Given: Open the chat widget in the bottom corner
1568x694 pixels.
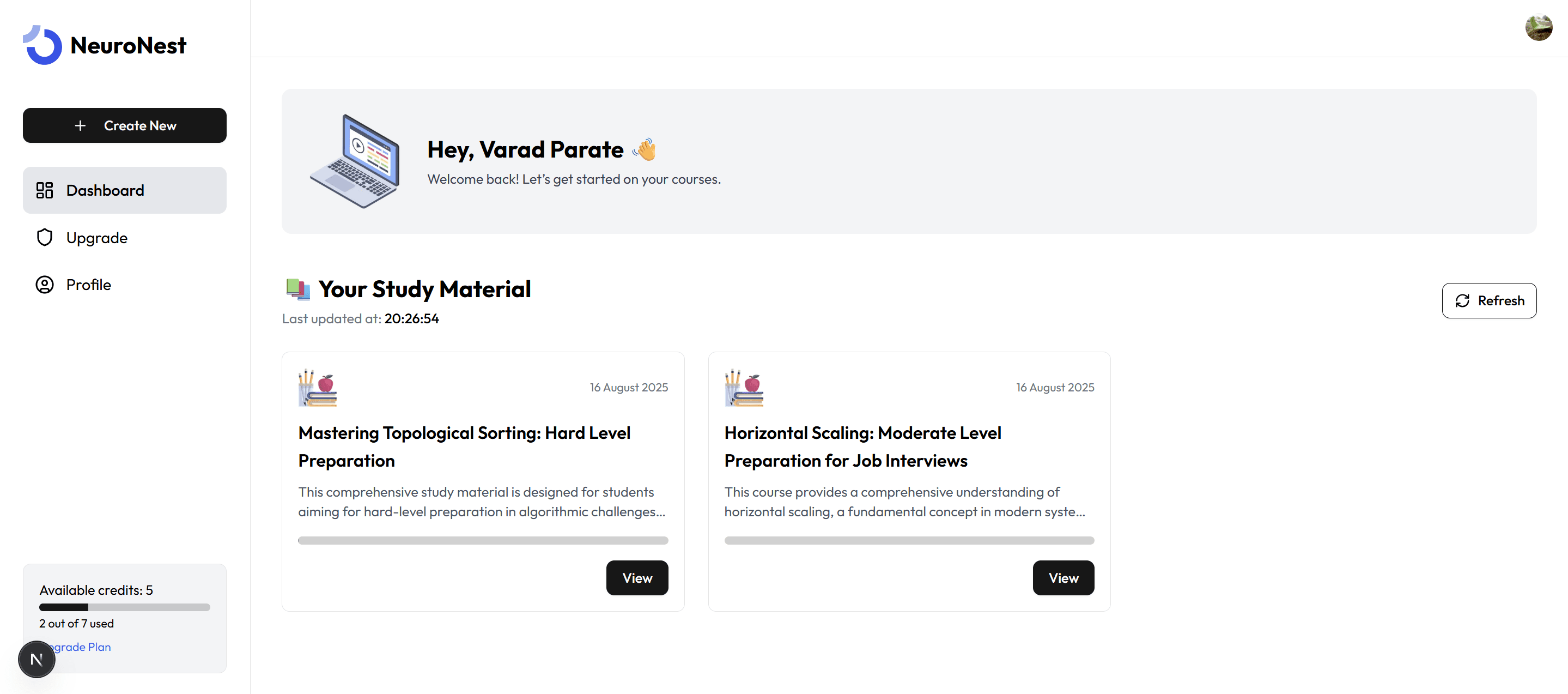Looking at the screenshot, I should click(x=37, y=659).
